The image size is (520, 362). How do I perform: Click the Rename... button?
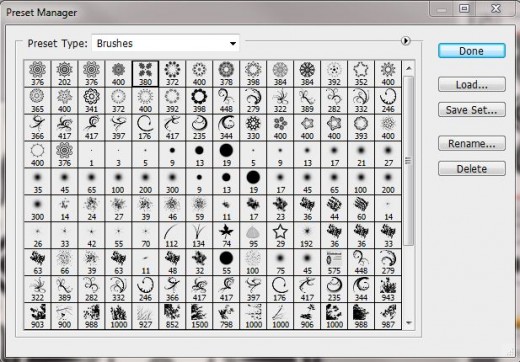point(472,144)
